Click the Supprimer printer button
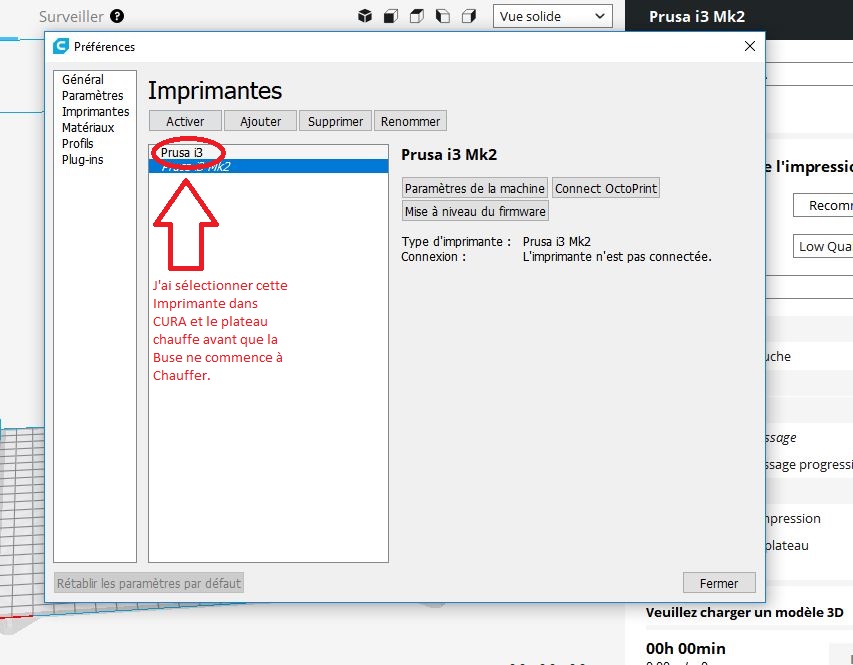The height and width of the screenshot is (665, 853). pyautogui.click(x=335, y=121)
